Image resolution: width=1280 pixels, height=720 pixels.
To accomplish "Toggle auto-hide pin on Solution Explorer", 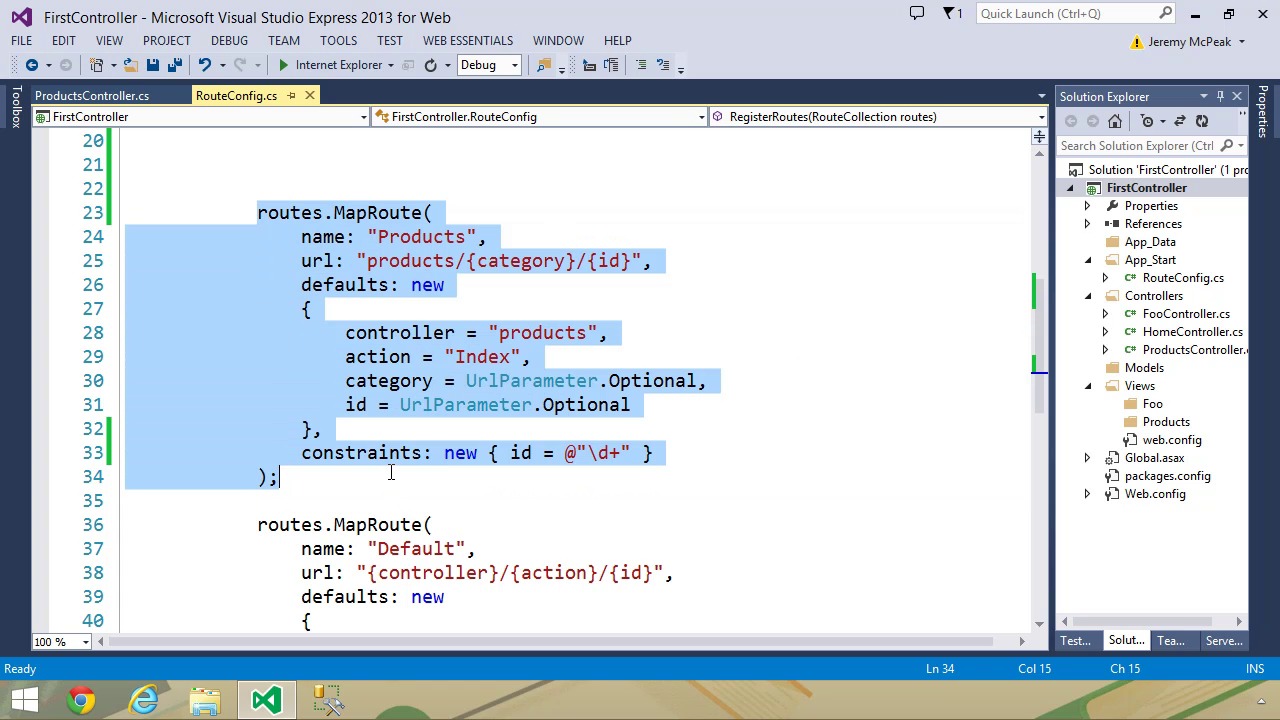I will click(1220, 97).
